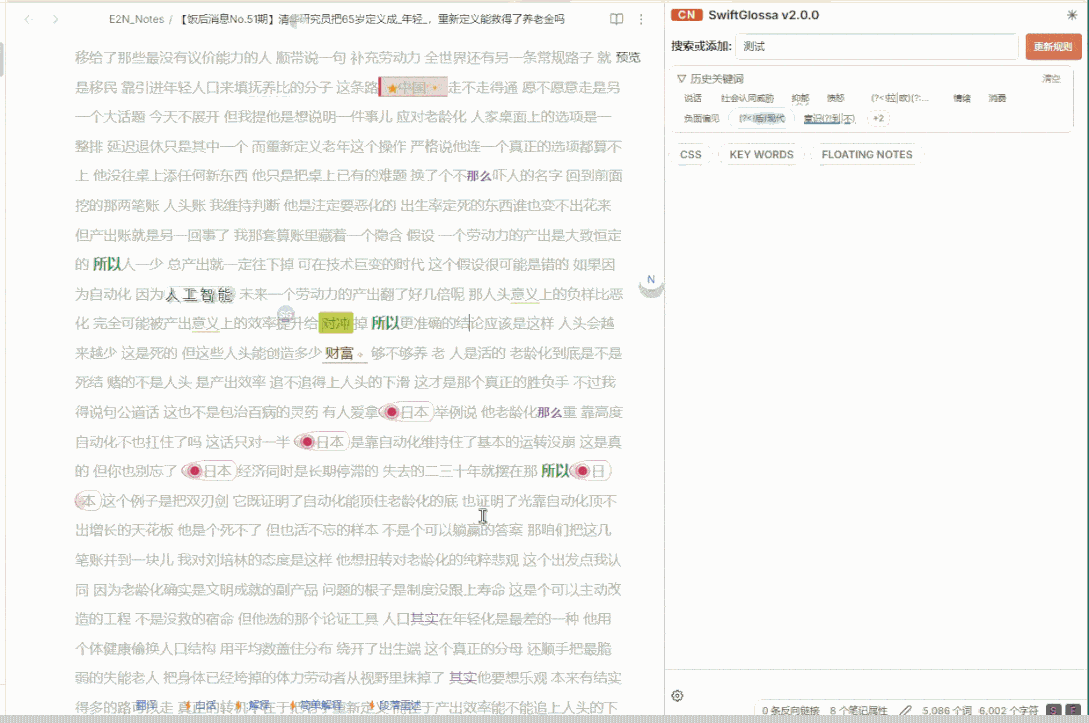Click 0 条反向链接 in status bar
Screen dimensions: 1089x723
[790, 710]
